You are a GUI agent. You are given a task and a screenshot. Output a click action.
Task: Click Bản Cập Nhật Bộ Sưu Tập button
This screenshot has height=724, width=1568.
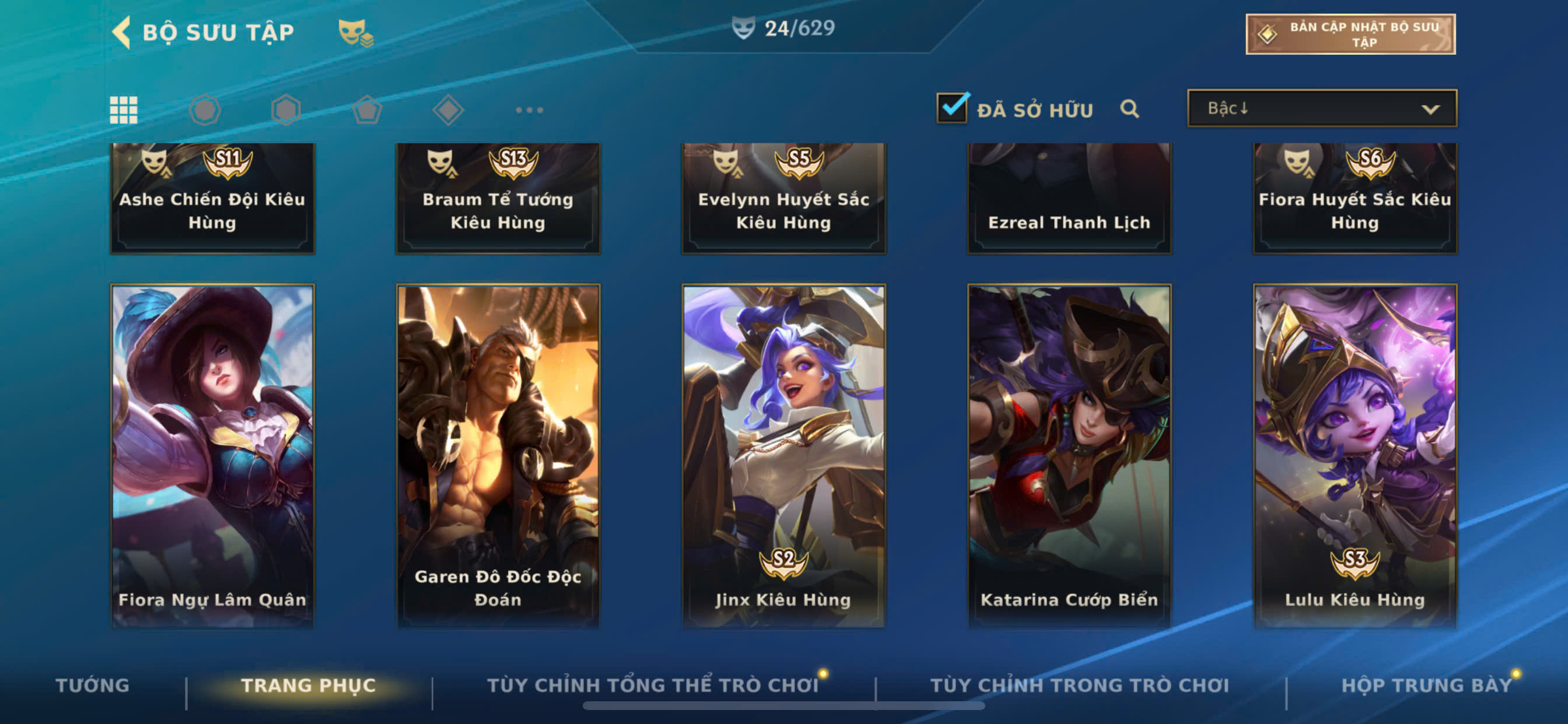pyautogui.click(x=1350, y=34)
